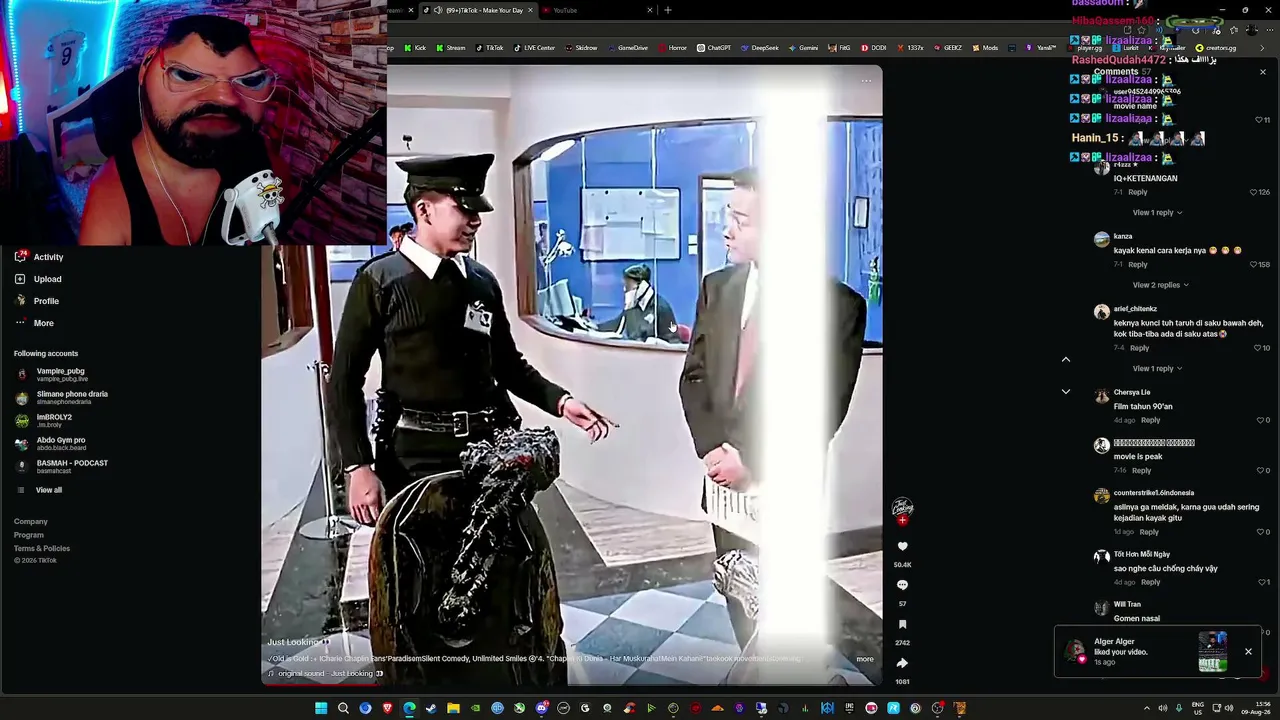Viewport: 1280px width, 720px height.
Task: Open the Kick bookmark
Action: pyautogui.click(x=415, y=48)
